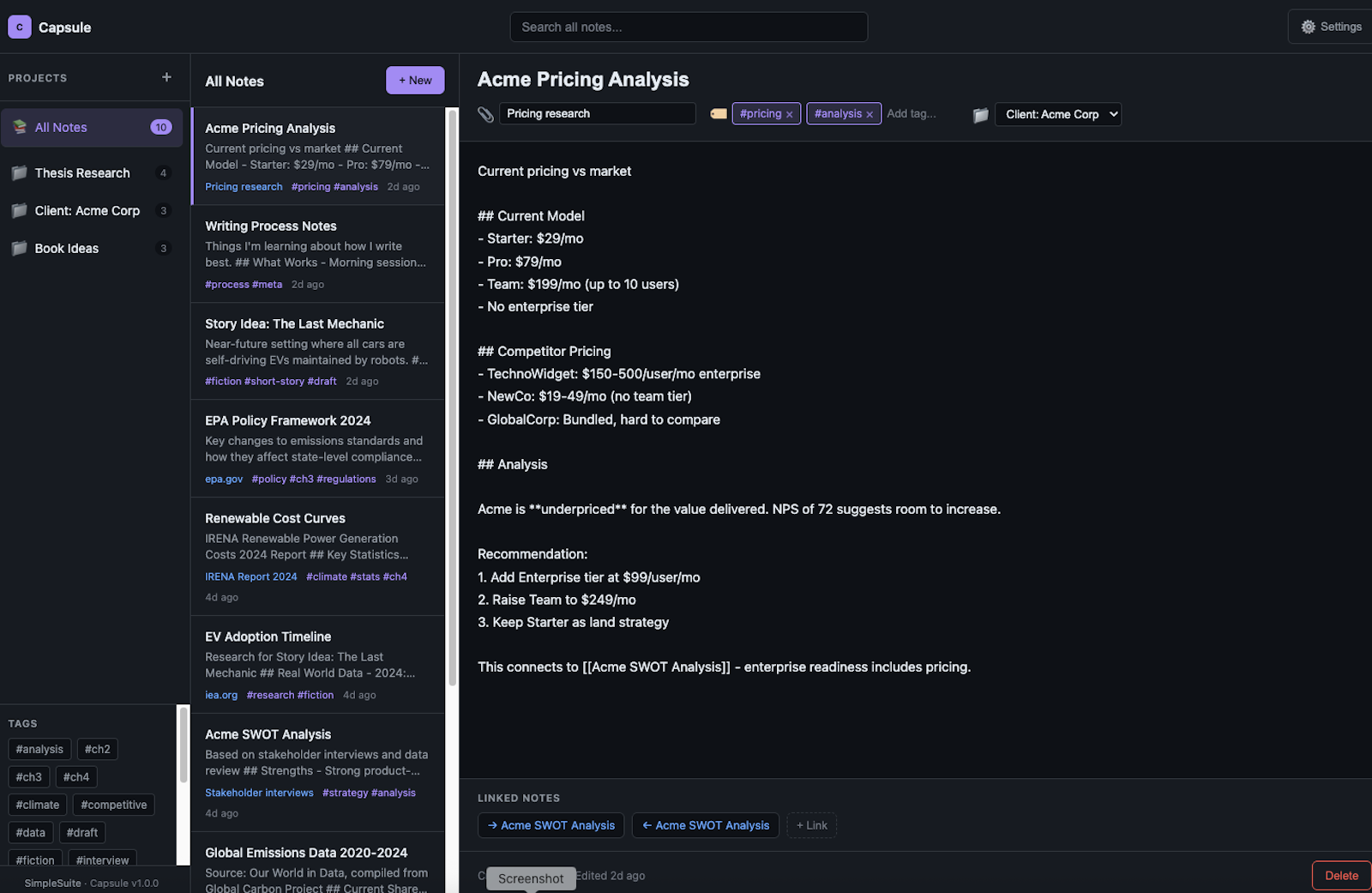Screen dimensions: 1372x893
Task: Click the Search all notes field
Action: pyautogui.click(x=689, y=27)
